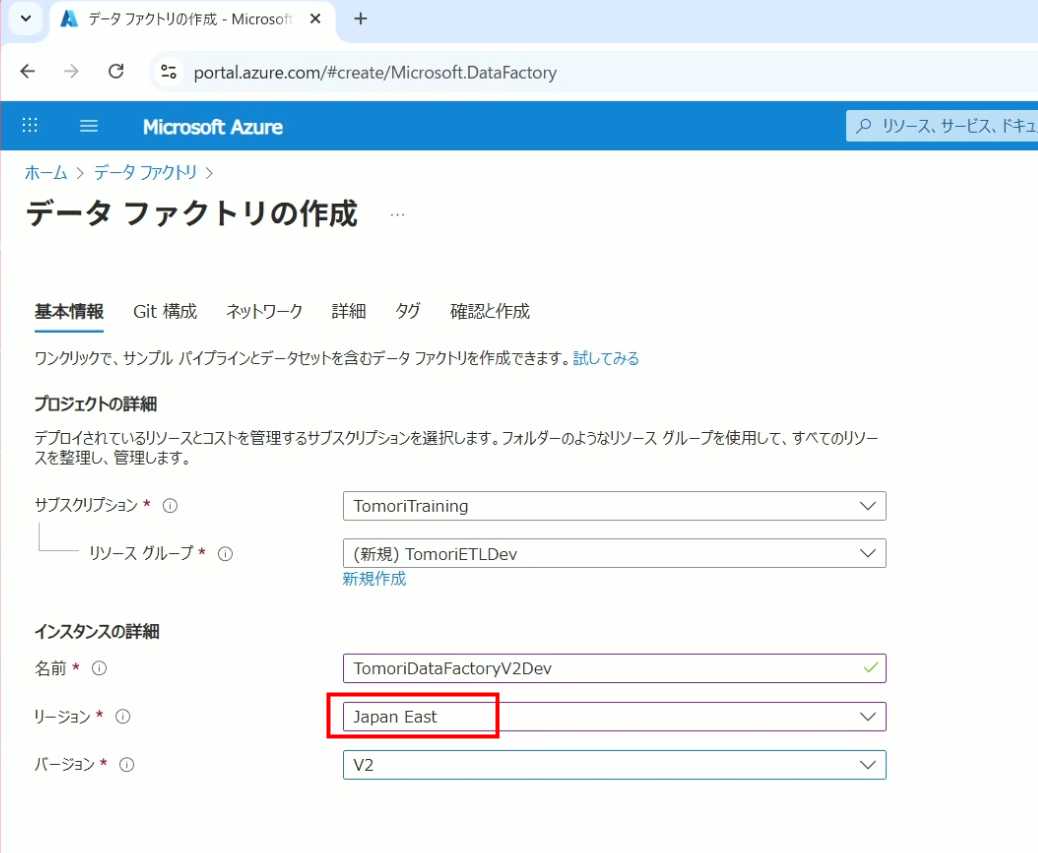Viewport: 1038px width, 853px height.
Task: Click the info icon next to 名前
Action: [99, 668]
